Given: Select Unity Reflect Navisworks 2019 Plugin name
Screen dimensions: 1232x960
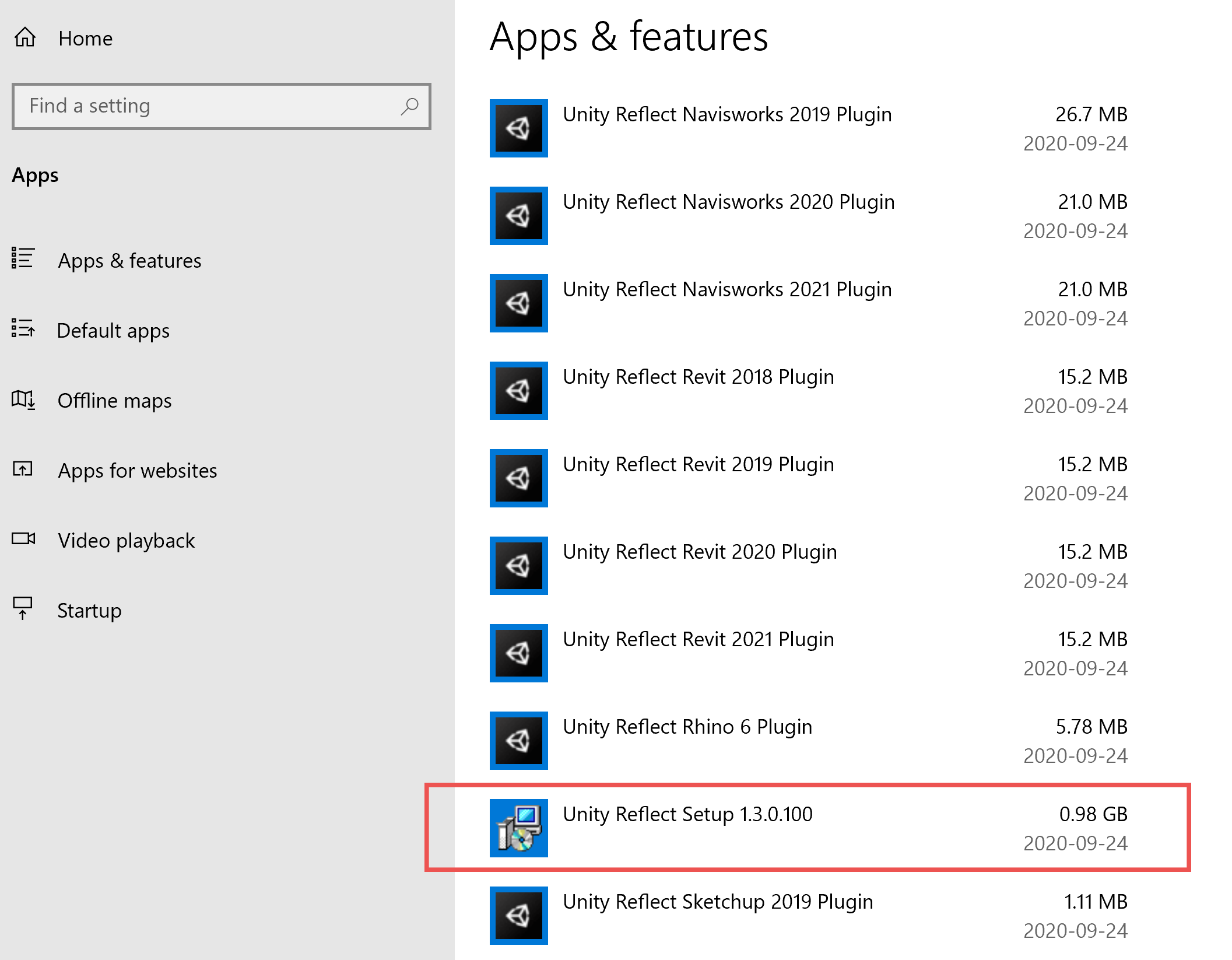Looking at the screenshot, I should (727, 115).
